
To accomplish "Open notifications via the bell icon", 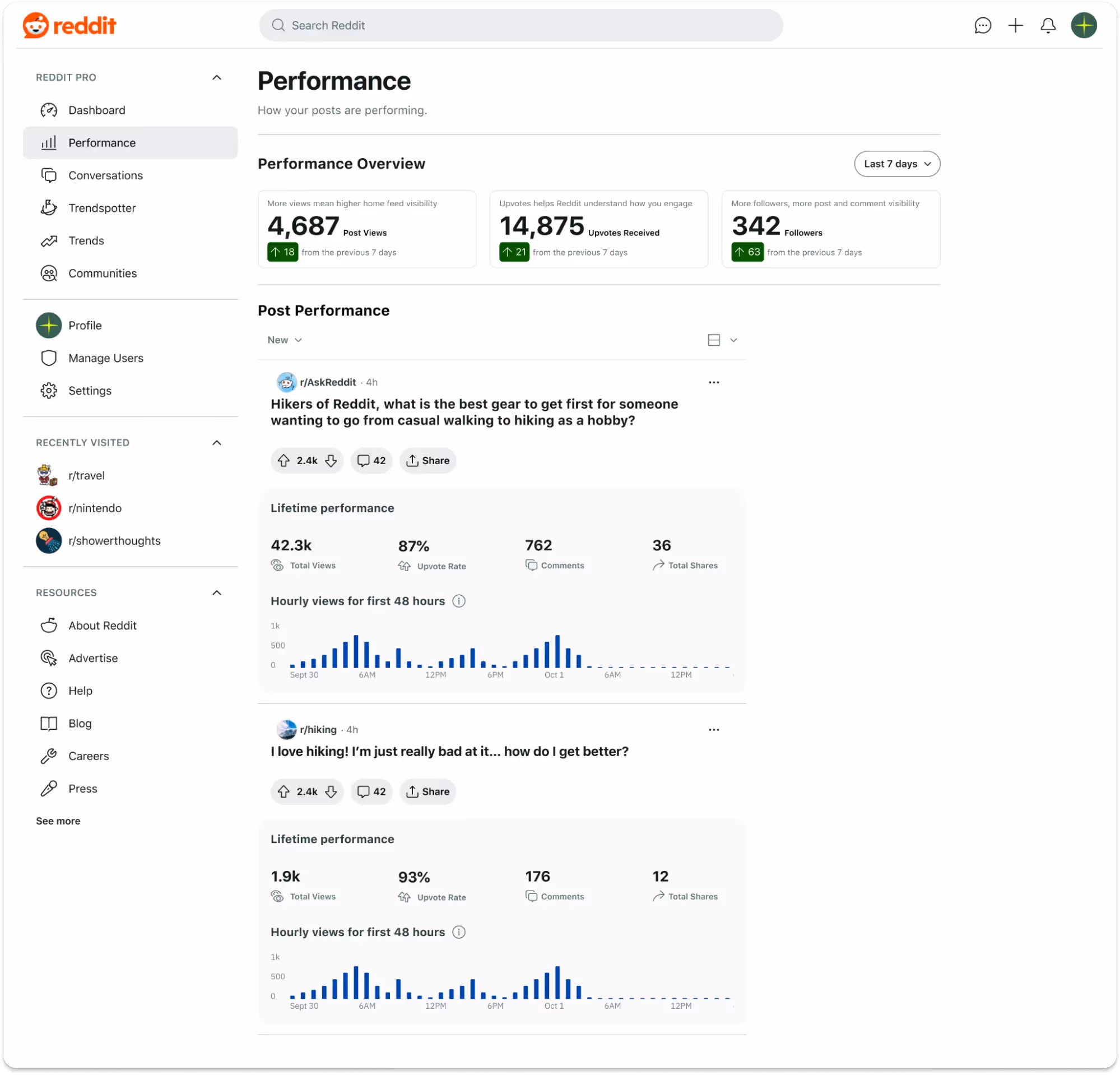I will 1048,25.
